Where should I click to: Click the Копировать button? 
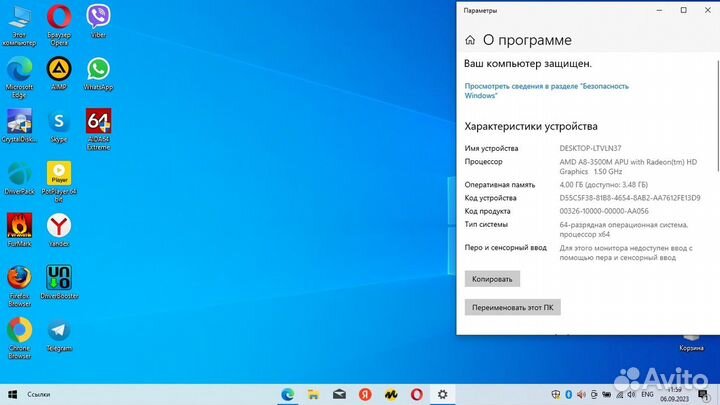tap(492, 279)
